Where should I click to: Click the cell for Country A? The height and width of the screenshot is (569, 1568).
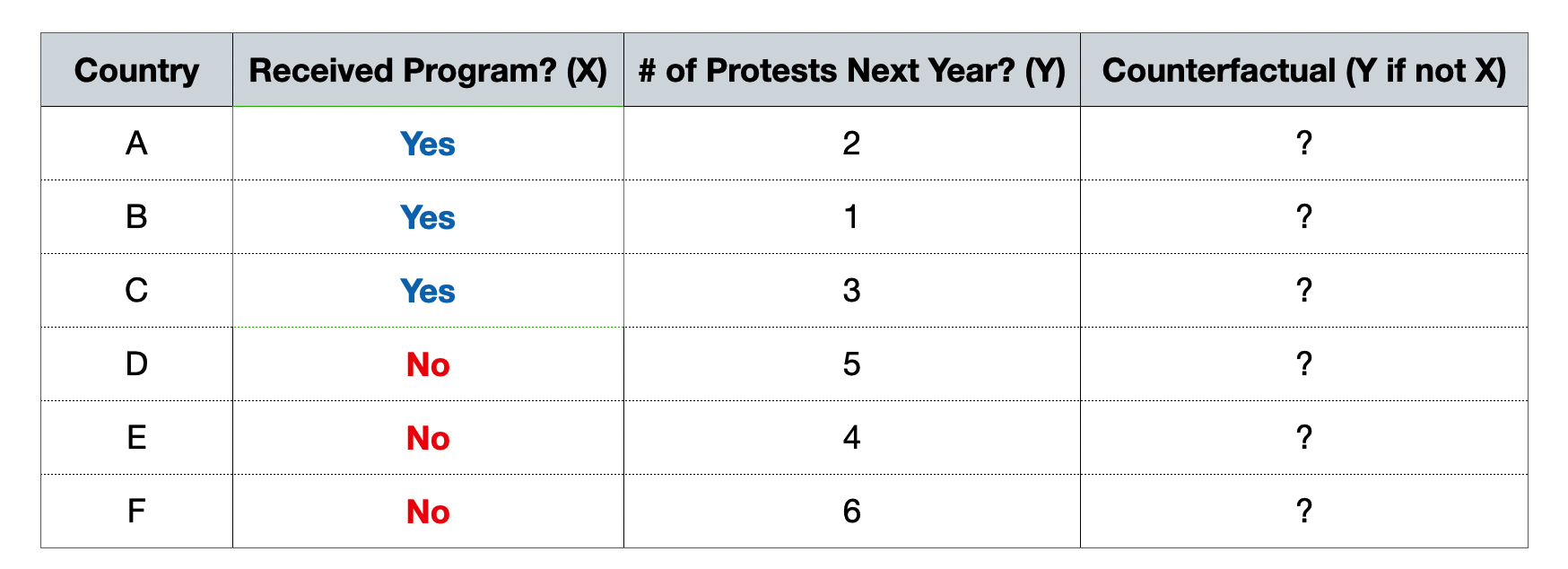coord(136,144)
